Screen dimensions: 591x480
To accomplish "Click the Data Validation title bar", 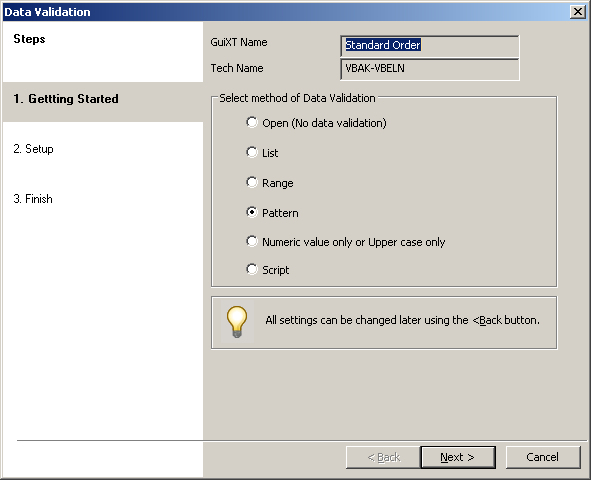I will (286, 12).
